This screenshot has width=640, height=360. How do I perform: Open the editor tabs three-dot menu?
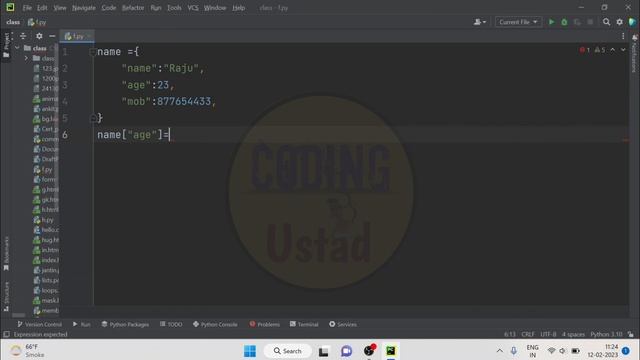pyautogui.click(x=623, y=36)
